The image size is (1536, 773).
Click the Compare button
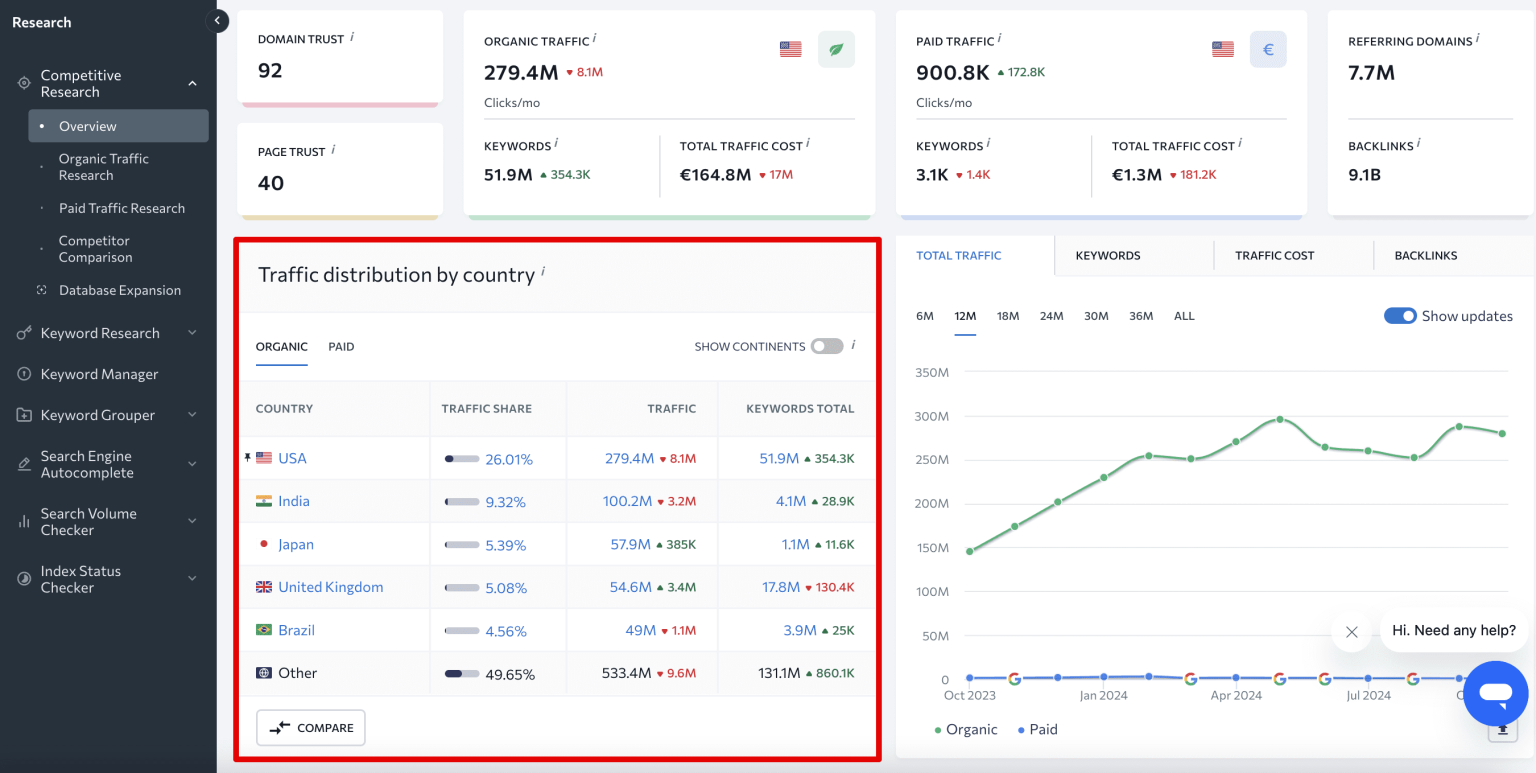click(x=311, y=728)
